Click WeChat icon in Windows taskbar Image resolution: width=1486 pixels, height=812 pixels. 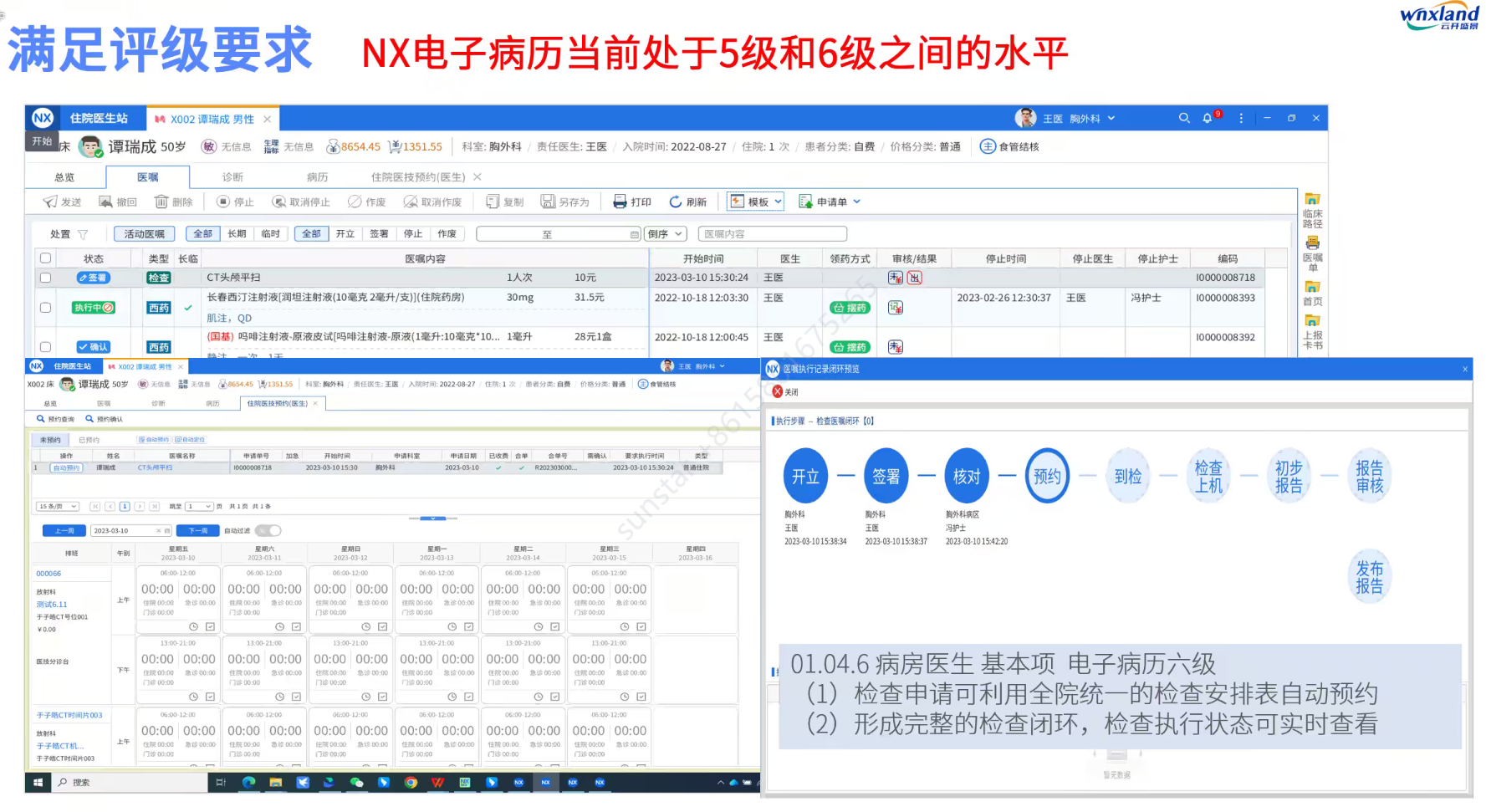(x=356, y=783)
